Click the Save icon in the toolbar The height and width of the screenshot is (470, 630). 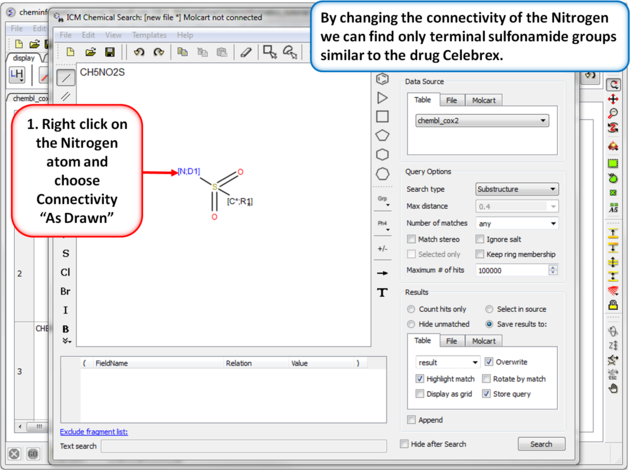pyautogui.click(x=110, y=52)
